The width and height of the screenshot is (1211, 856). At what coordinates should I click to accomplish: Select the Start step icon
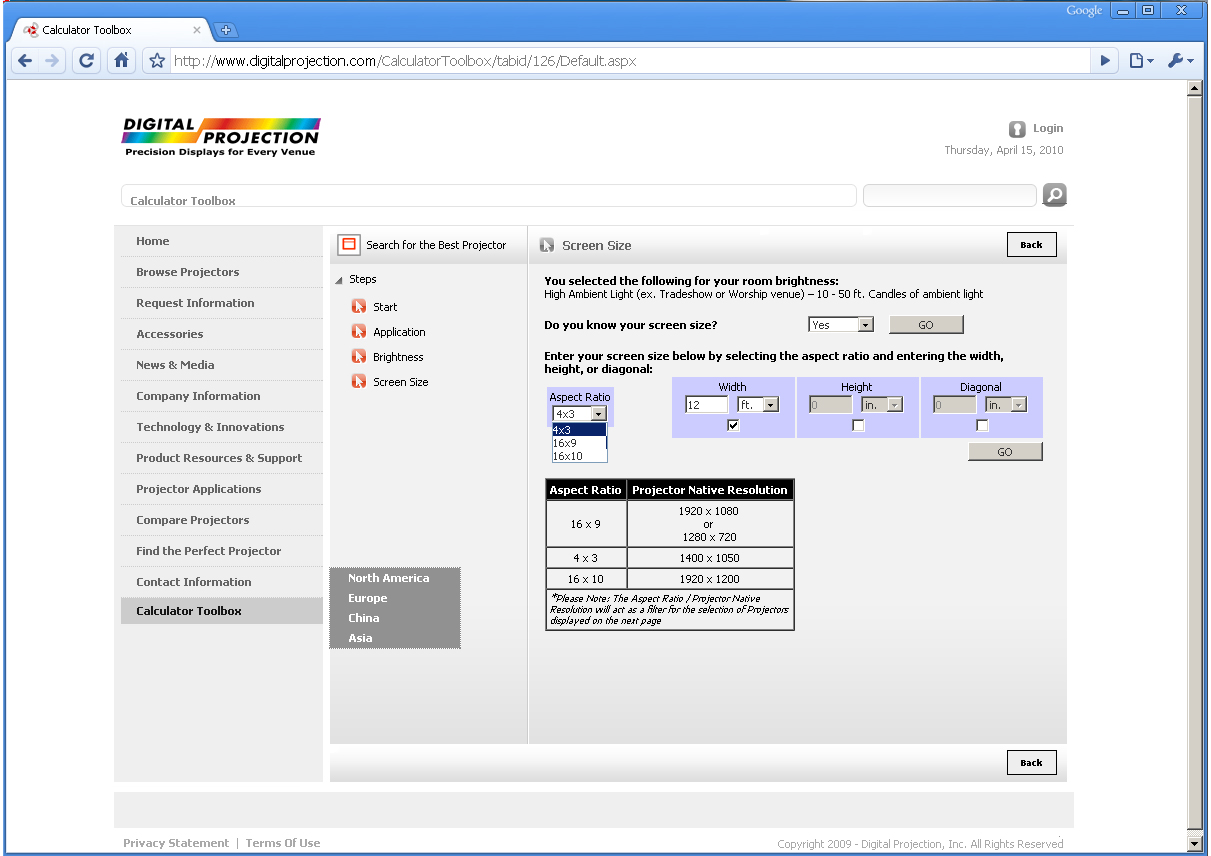click(x=358, y=306)
